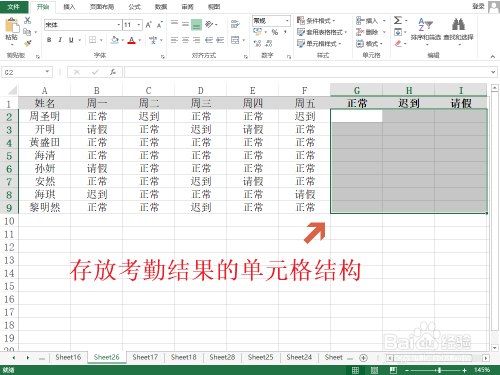Viewport: 500px width, 375px height.
Task: Click the Cut scissors icon
Action: [x=28, y=21]
